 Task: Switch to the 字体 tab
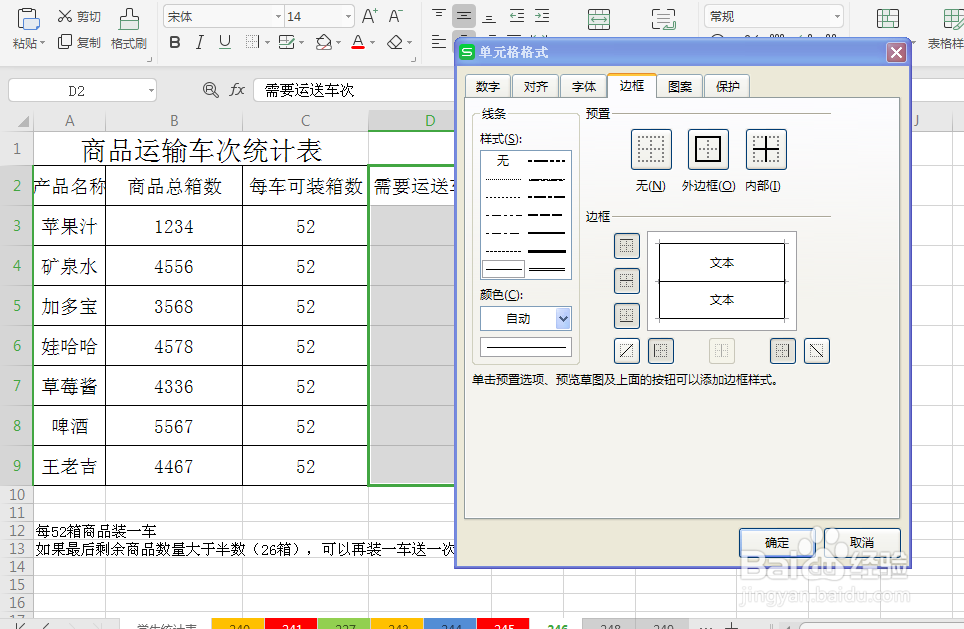pos(583,87)
